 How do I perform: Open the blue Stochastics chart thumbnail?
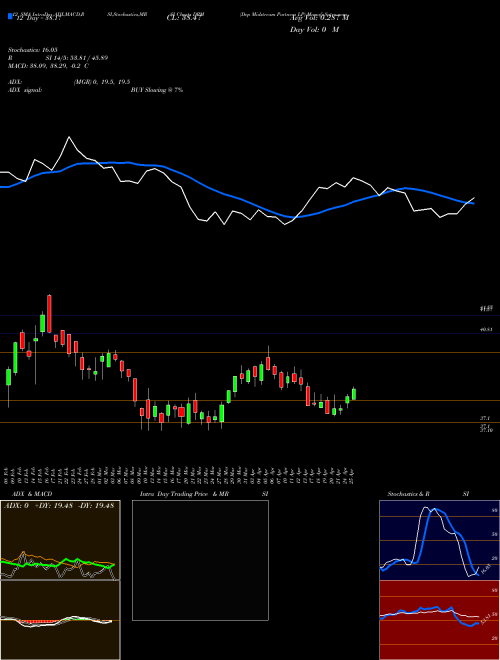(x=439, y=540)
